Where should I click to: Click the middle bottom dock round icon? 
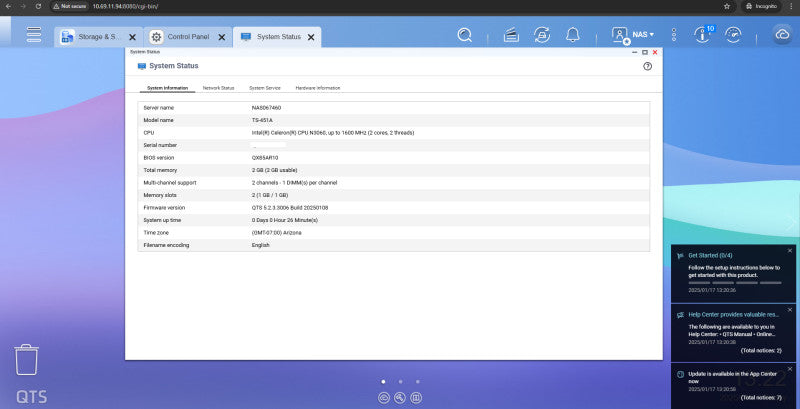click(400, 398)
